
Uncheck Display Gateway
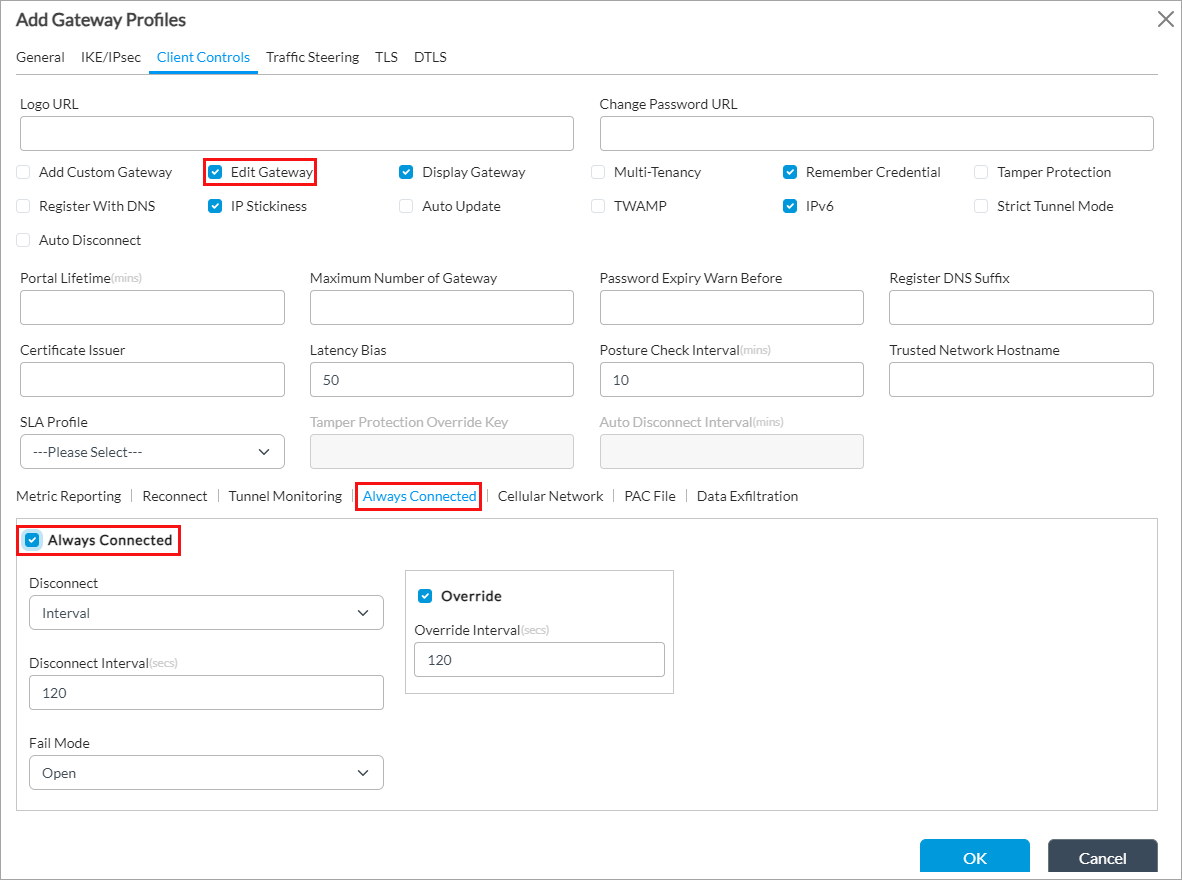coord(406,172)
